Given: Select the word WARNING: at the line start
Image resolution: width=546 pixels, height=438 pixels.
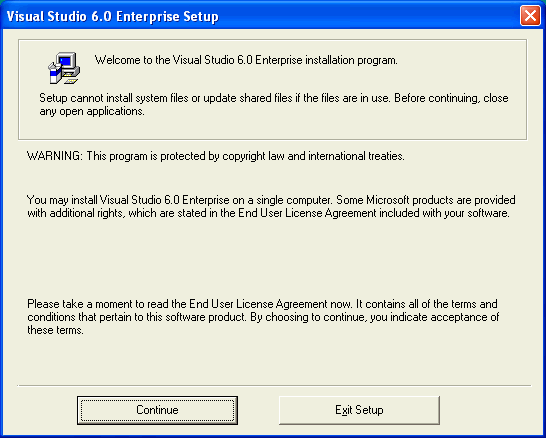Looking at the screenshot, I should 55,156.
